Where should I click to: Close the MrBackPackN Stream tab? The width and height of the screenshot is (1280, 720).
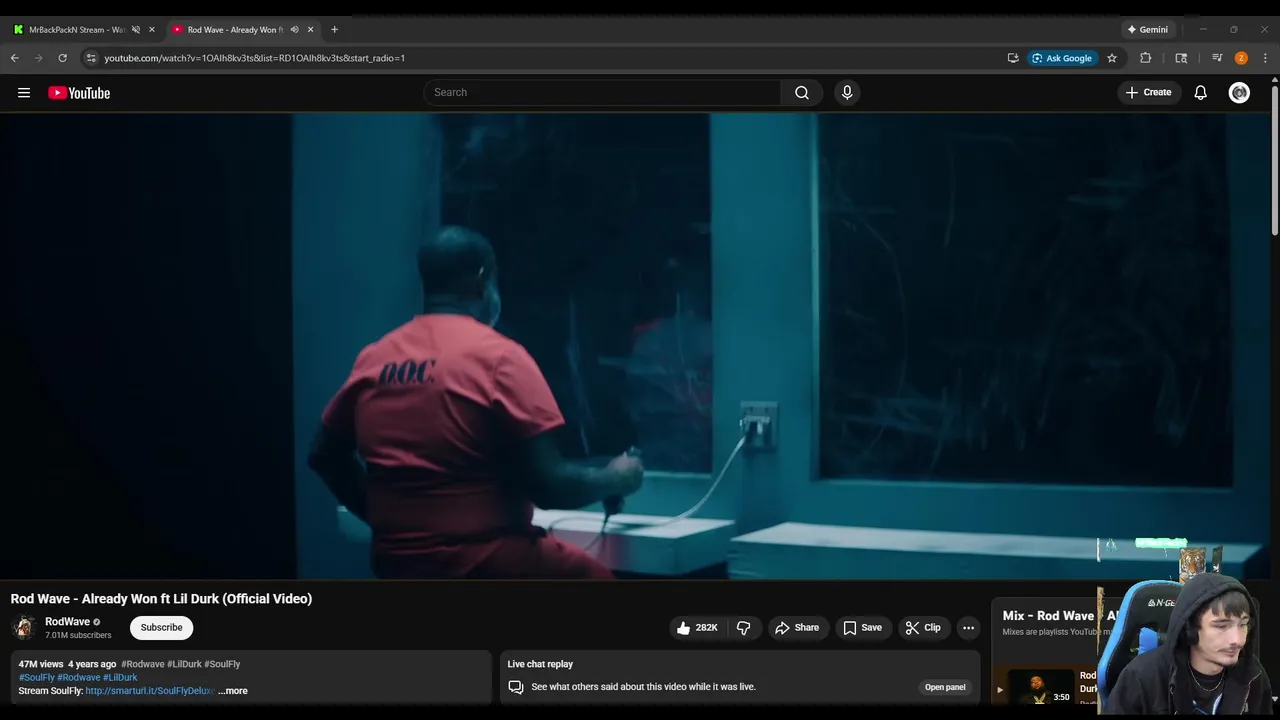coord(152,30)
